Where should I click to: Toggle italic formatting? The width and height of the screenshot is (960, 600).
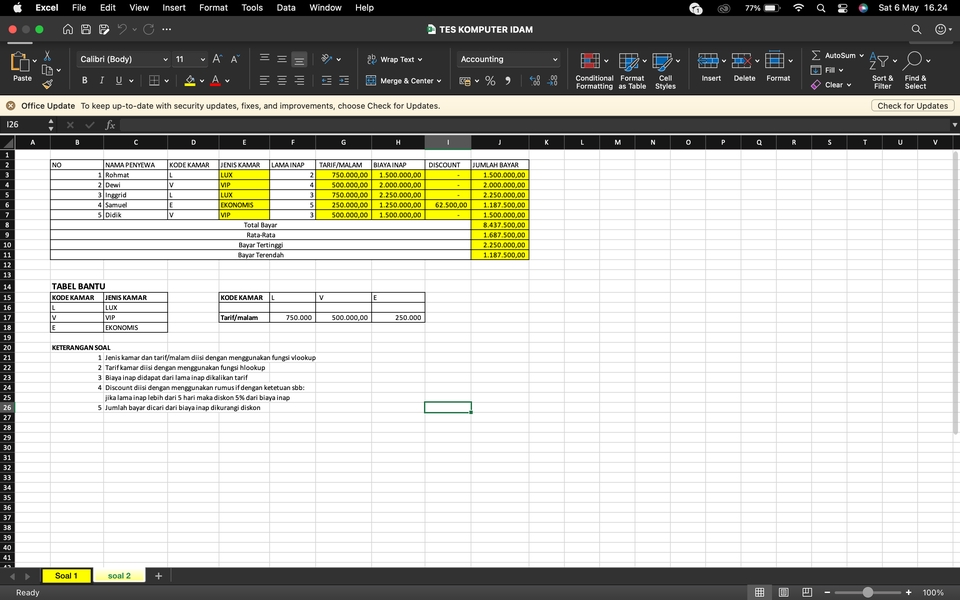pos(101,80)
